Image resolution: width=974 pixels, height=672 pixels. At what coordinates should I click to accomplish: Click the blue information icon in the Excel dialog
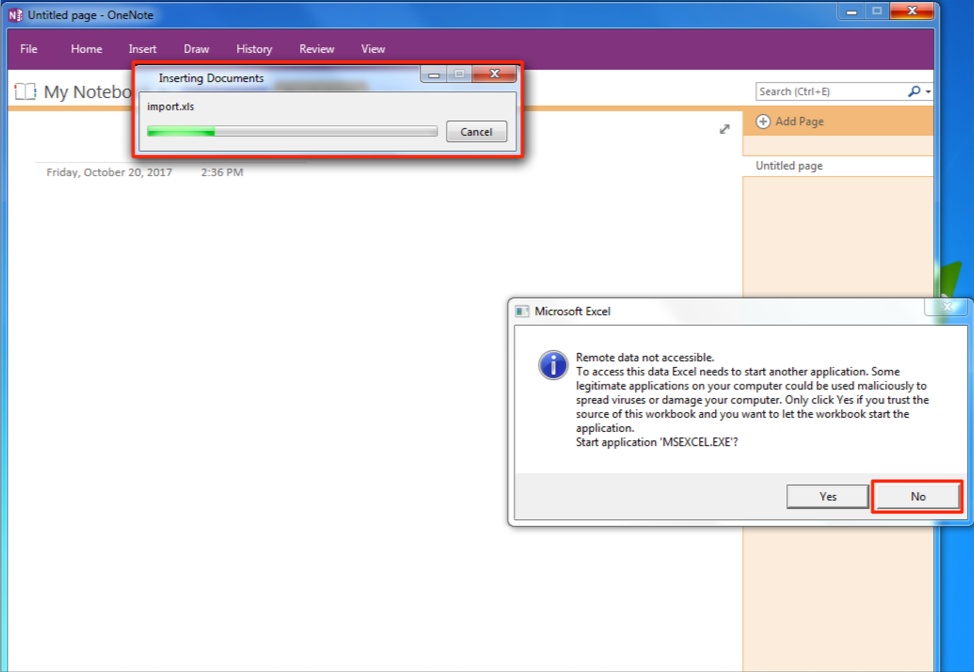point(553,365)
